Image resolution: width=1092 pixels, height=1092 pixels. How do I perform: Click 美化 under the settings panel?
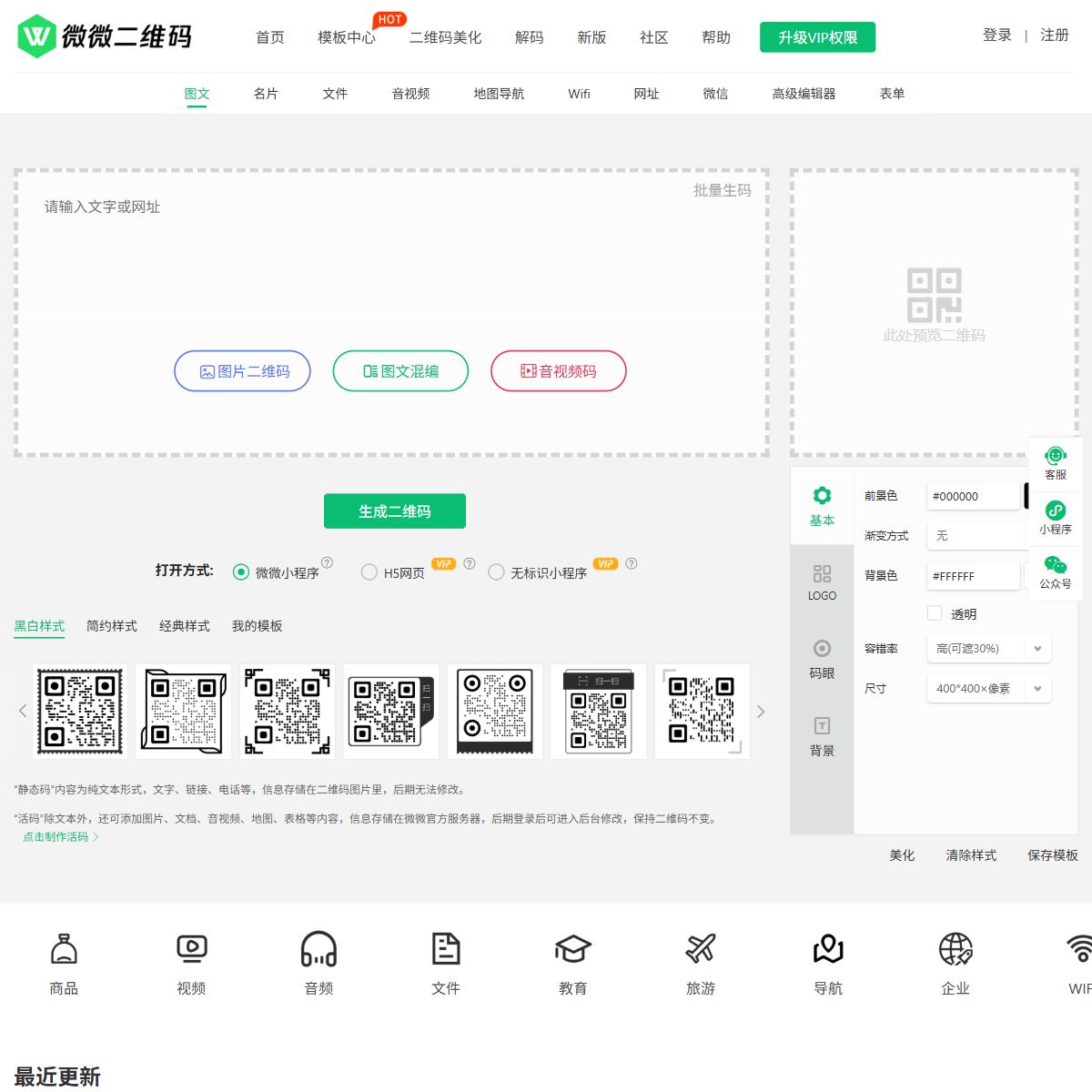click(902, 855)
